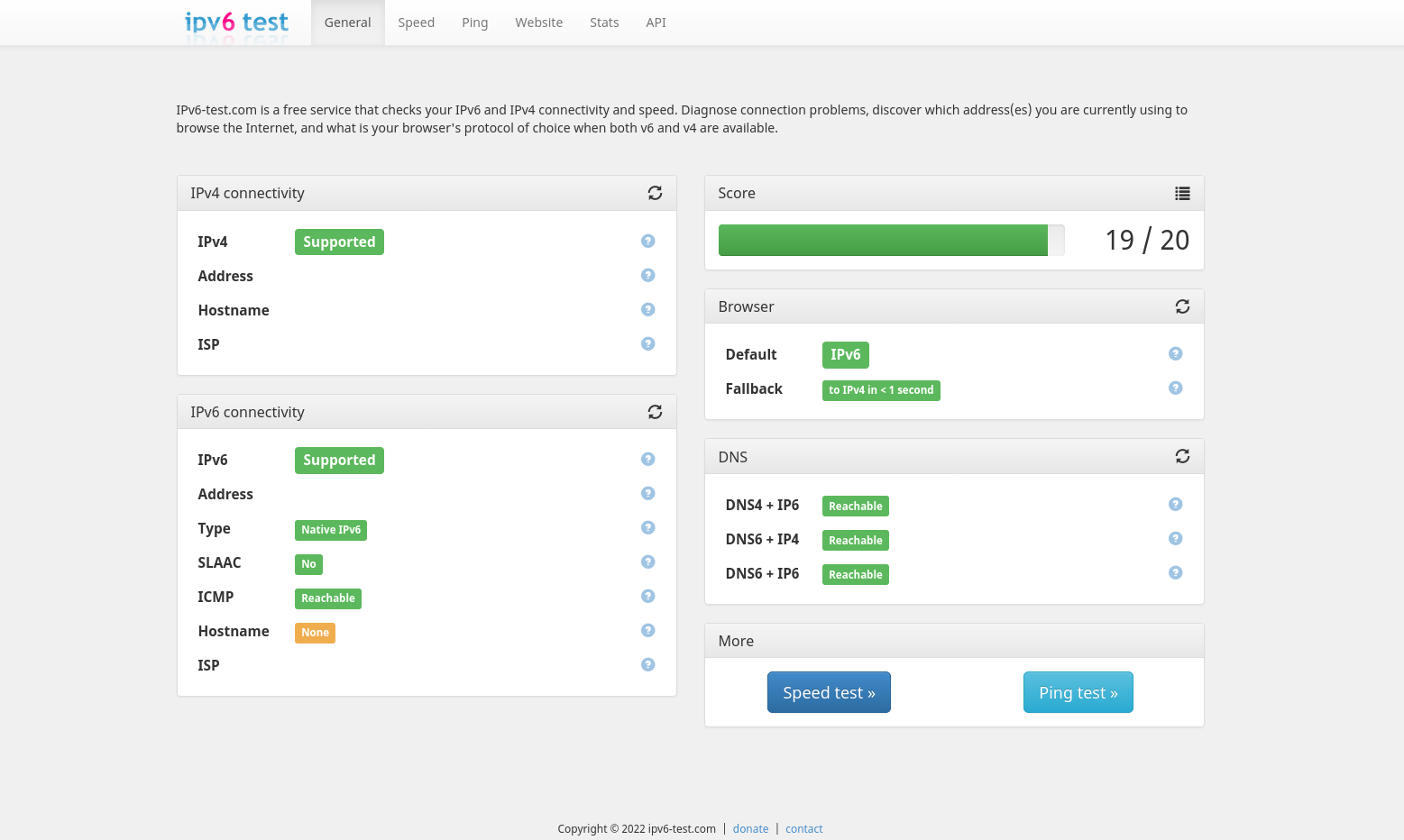1404x840 pixels.
Task: Click the ipv6 test logo
Action: [x=236, y=23]
